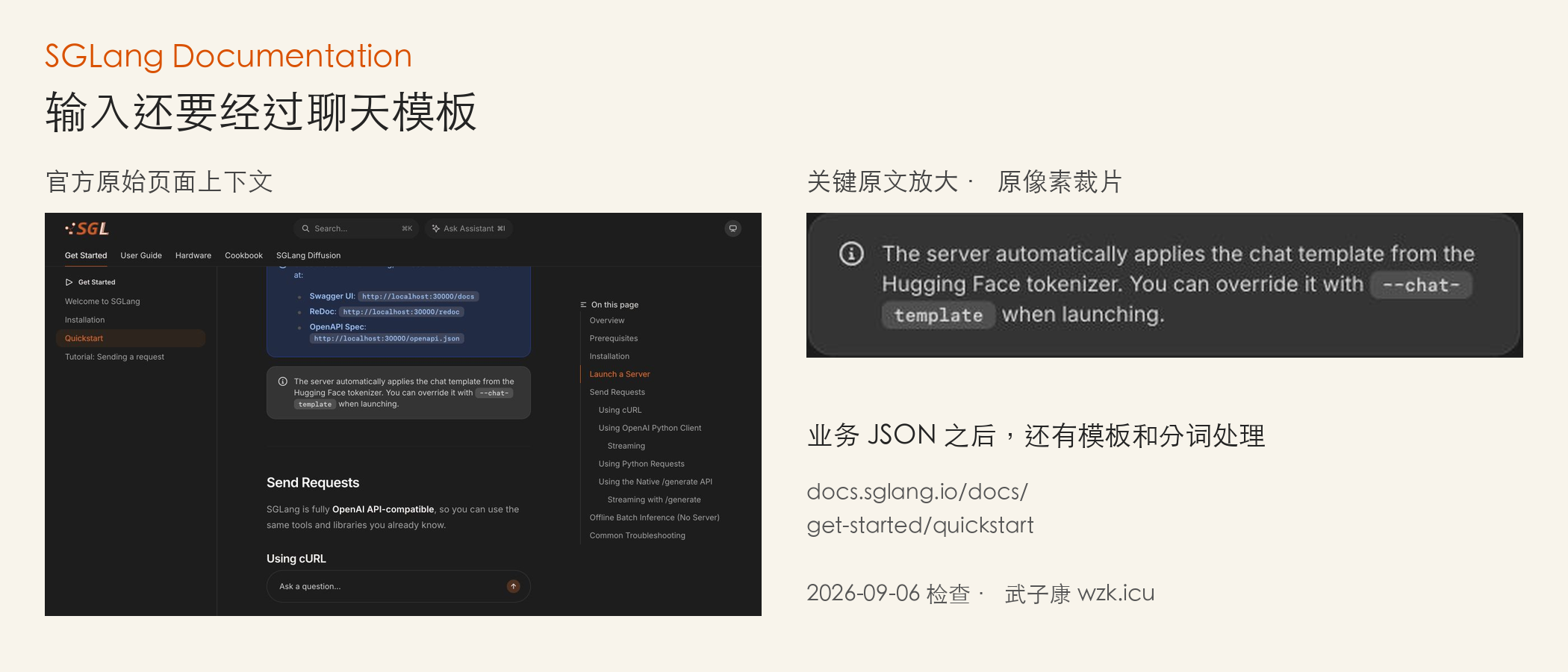
Task: Open Installation in the left sidebar
Action: (84, 320)
